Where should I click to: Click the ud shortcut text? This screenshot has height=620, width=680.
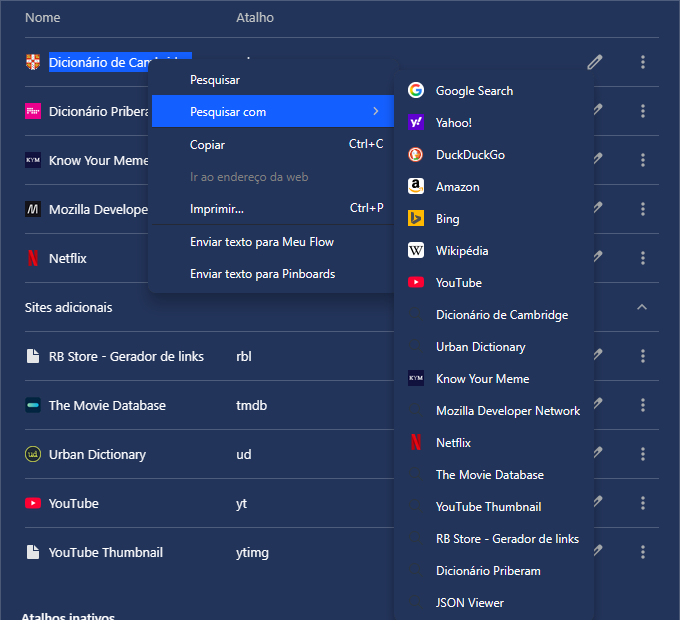pos(244,454)
